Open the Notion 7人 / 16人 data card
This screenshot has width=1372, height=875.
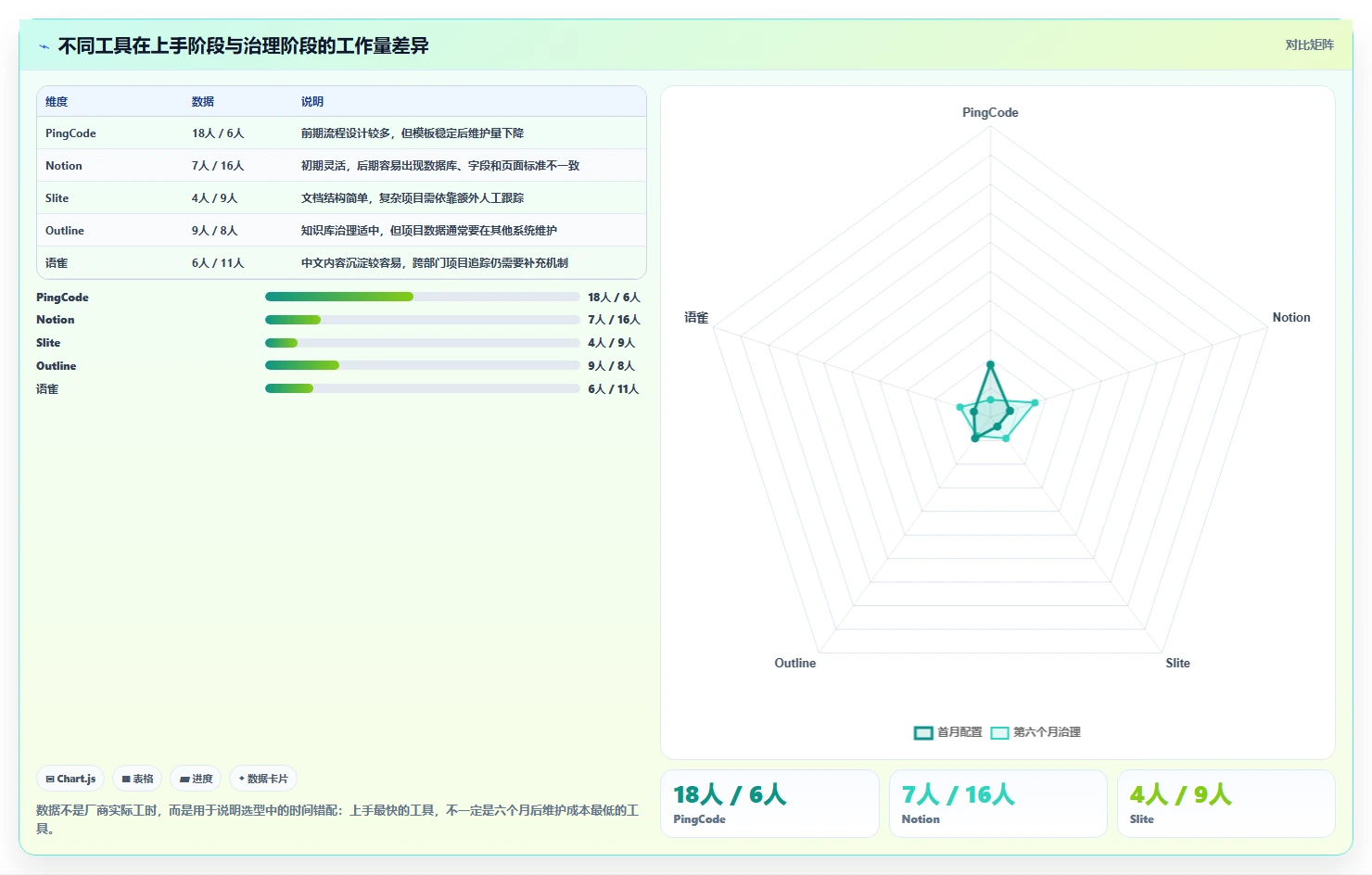pos(998,804)
